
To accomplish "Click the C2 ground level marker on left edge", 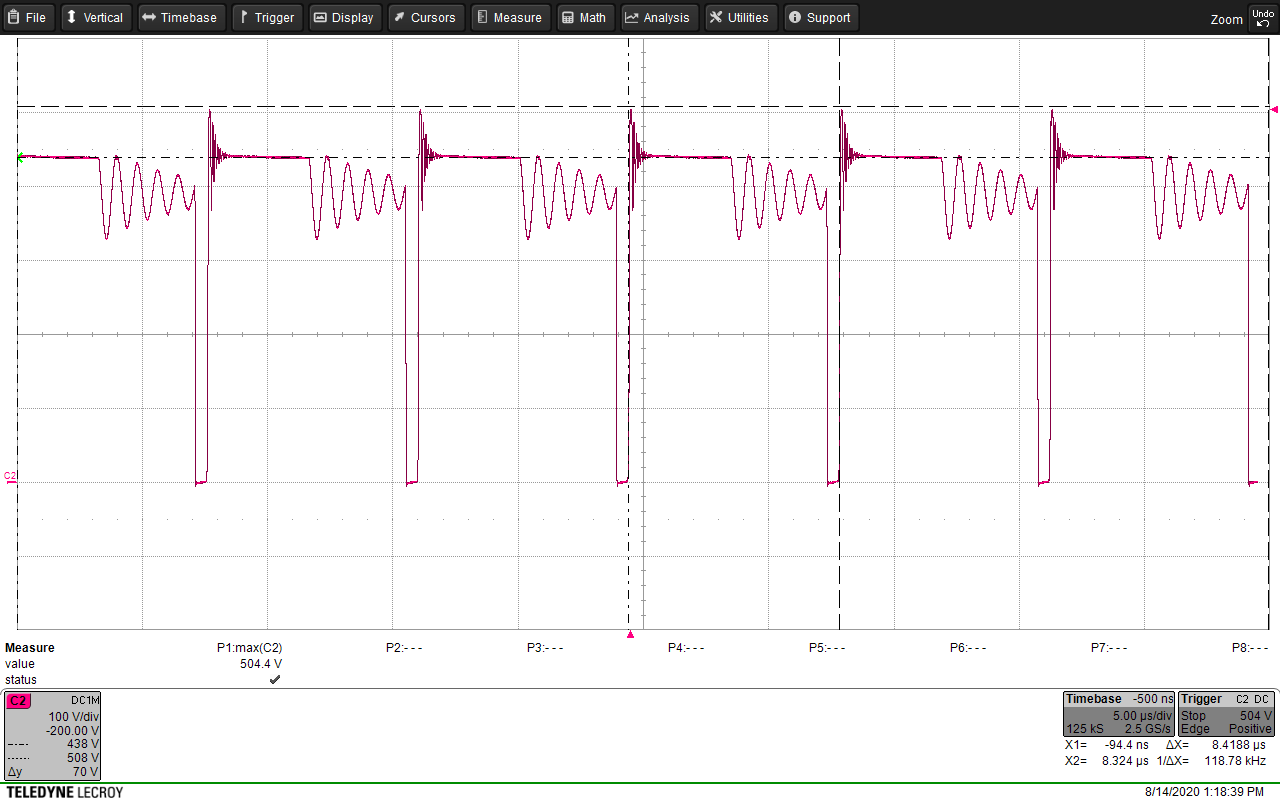I will 10,477.
